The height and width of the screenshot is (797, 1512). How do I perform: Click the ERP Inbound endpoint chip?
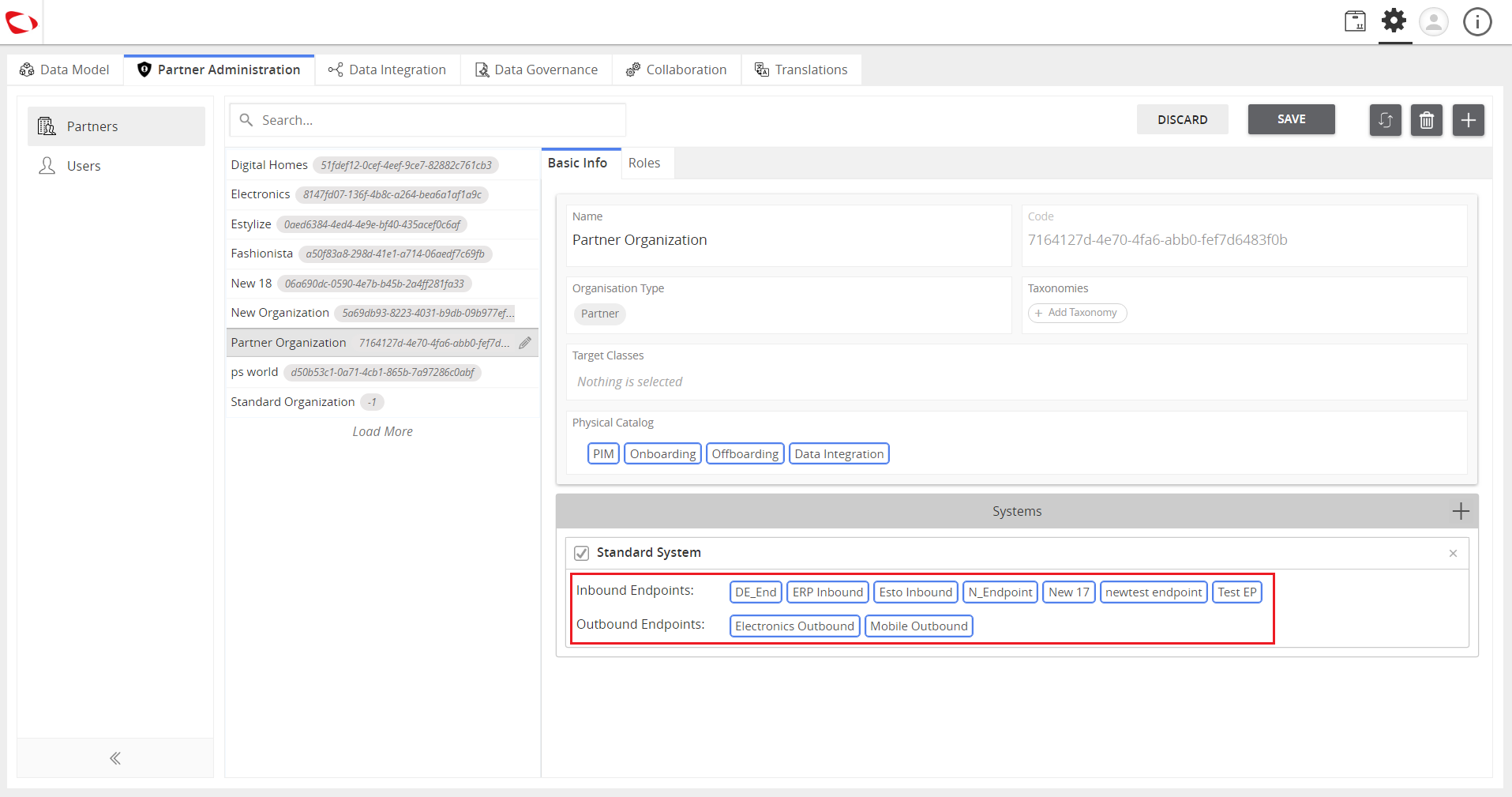[x=827, y=592]
